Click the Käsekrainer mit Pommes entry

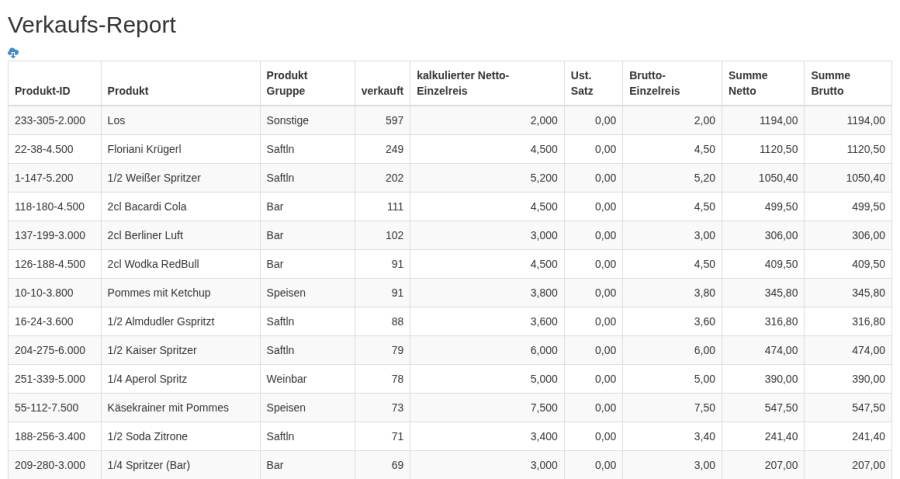[168, 407]
